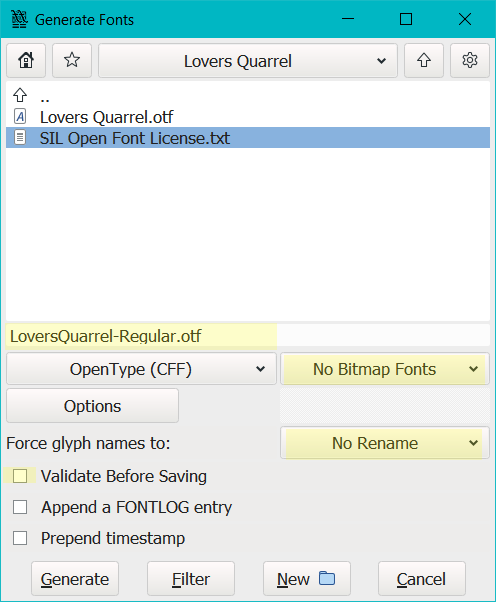This screenshot has width=496, height=602.
Task: Create a New folder
Action: click(307, 579)
